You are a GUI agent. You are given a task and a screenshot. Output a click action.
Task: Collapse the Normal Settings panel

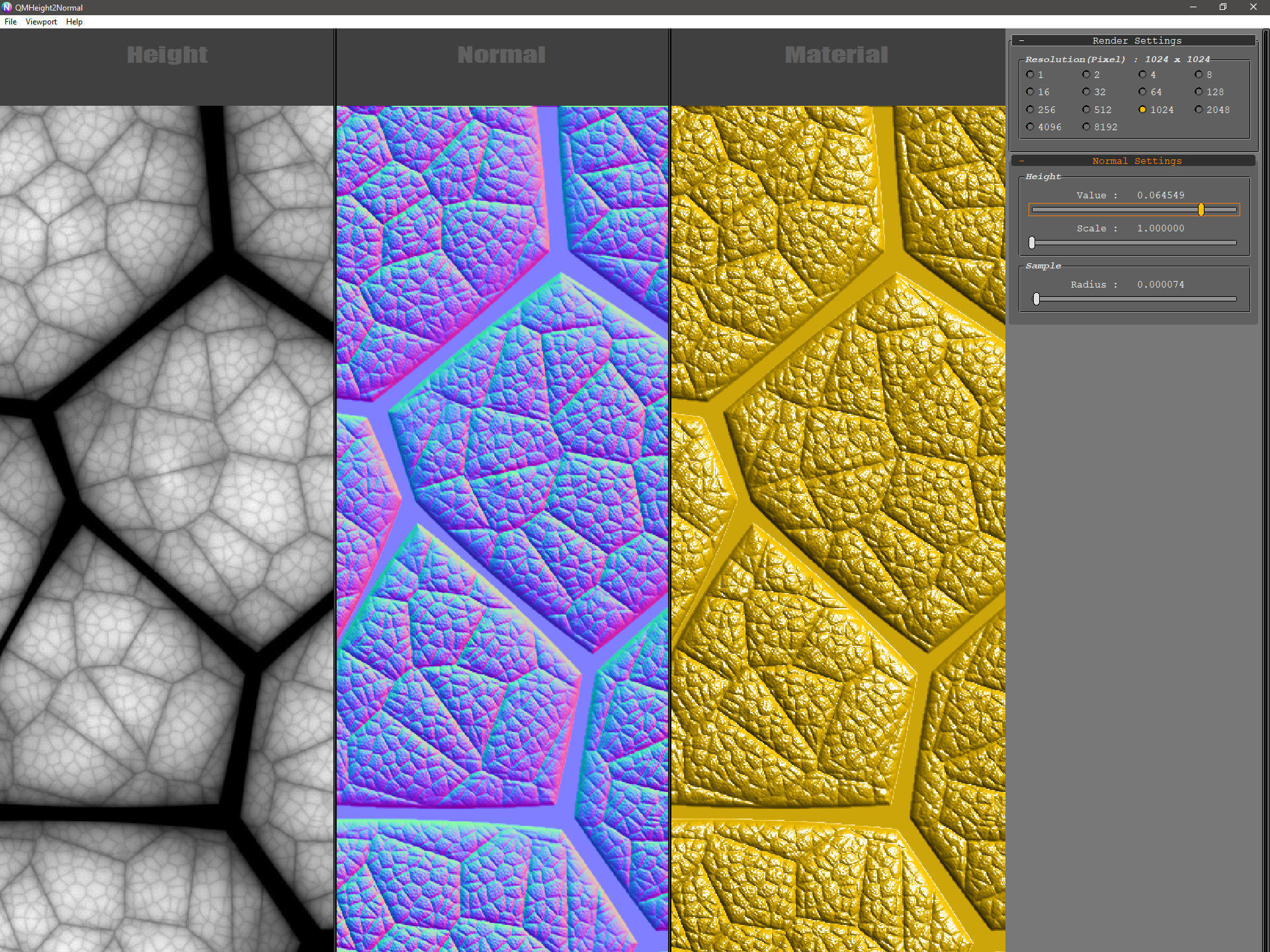coord(1022,161)
